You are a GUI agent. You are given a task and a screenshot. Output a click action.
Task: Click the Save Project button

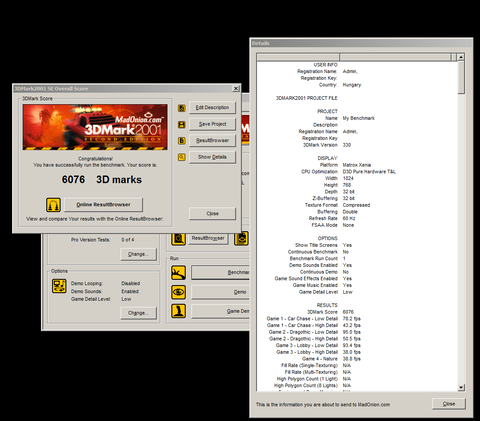[212, 124]
